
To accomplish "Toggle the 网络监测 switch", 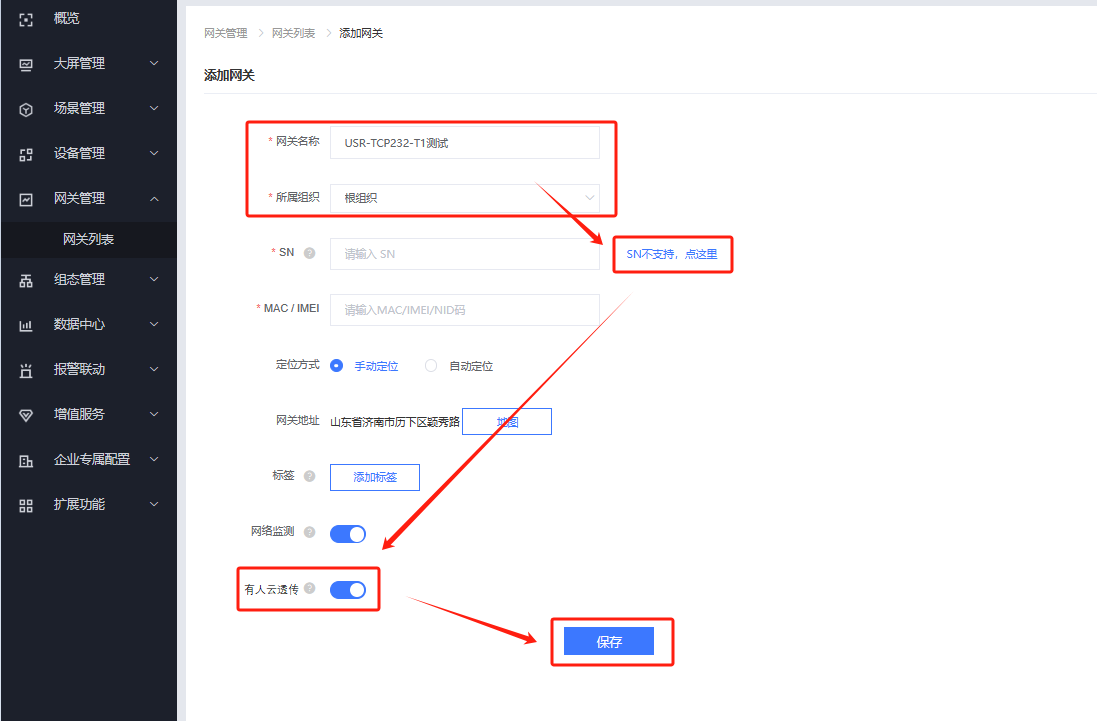I will click(x=348, y=534).
